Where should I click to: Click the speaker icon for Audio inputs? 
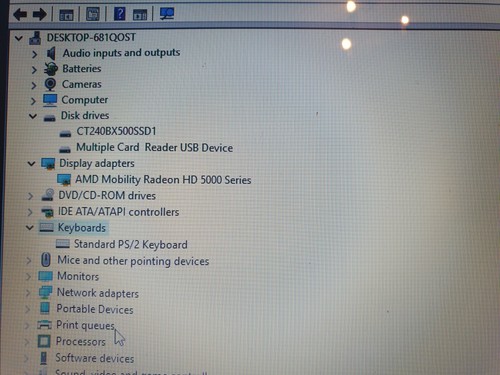pyautogui.click(x=51, y=53)
